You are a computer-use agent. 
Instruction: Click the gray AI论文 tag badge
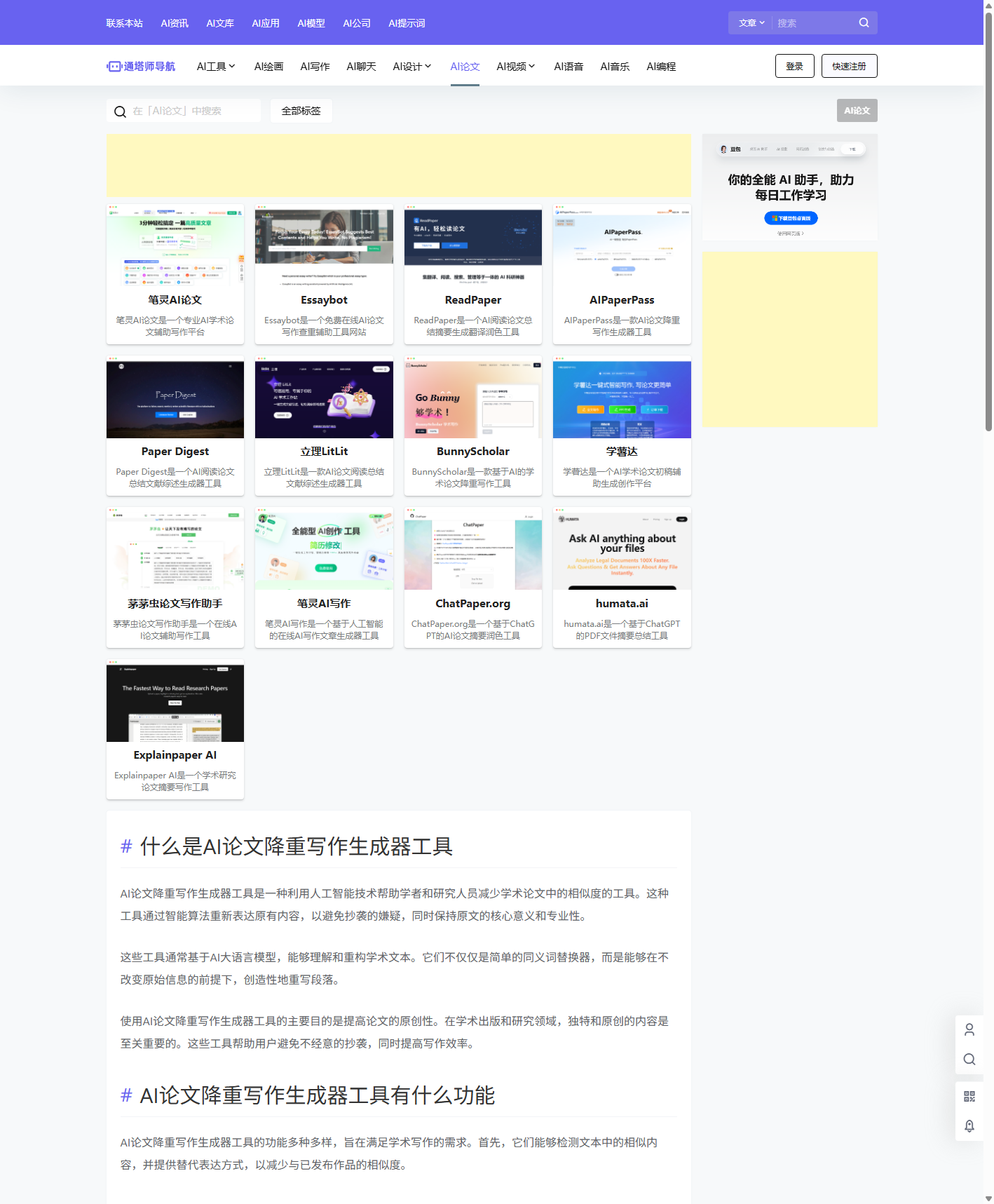(857, 111)
